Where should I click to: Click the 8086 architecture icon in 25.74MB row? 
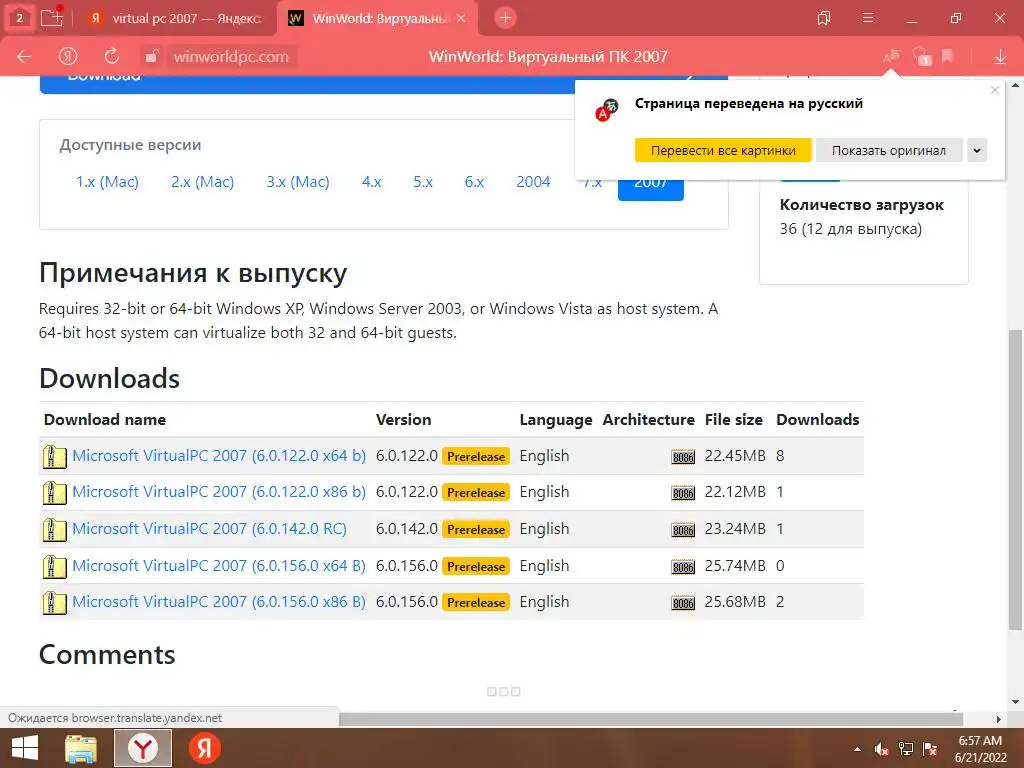pos(683,567)
